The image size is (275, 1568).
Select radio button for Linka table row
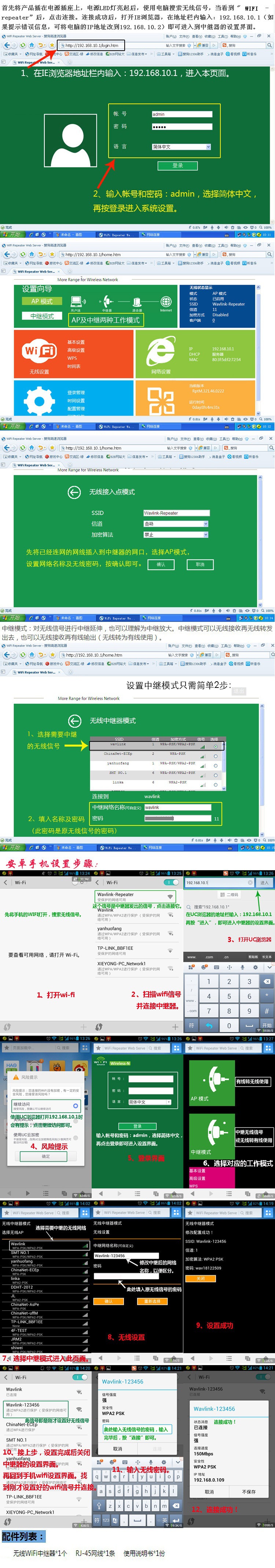coord(215,785)
